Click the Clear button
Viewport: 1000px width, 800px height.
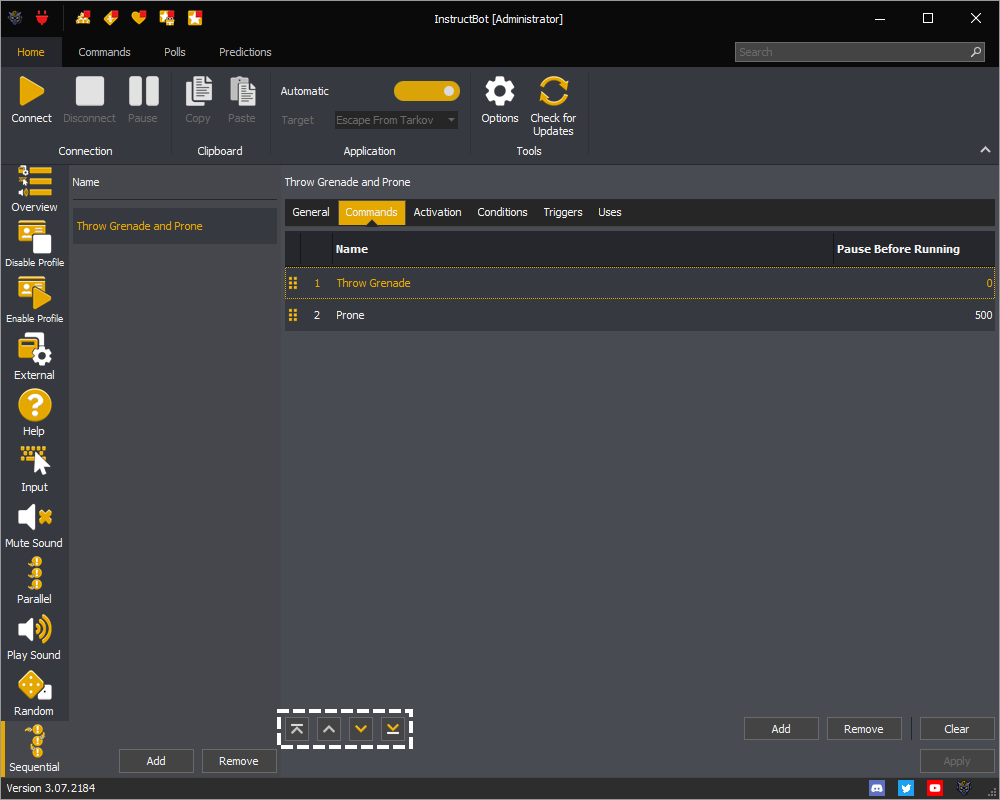point(957,729)
